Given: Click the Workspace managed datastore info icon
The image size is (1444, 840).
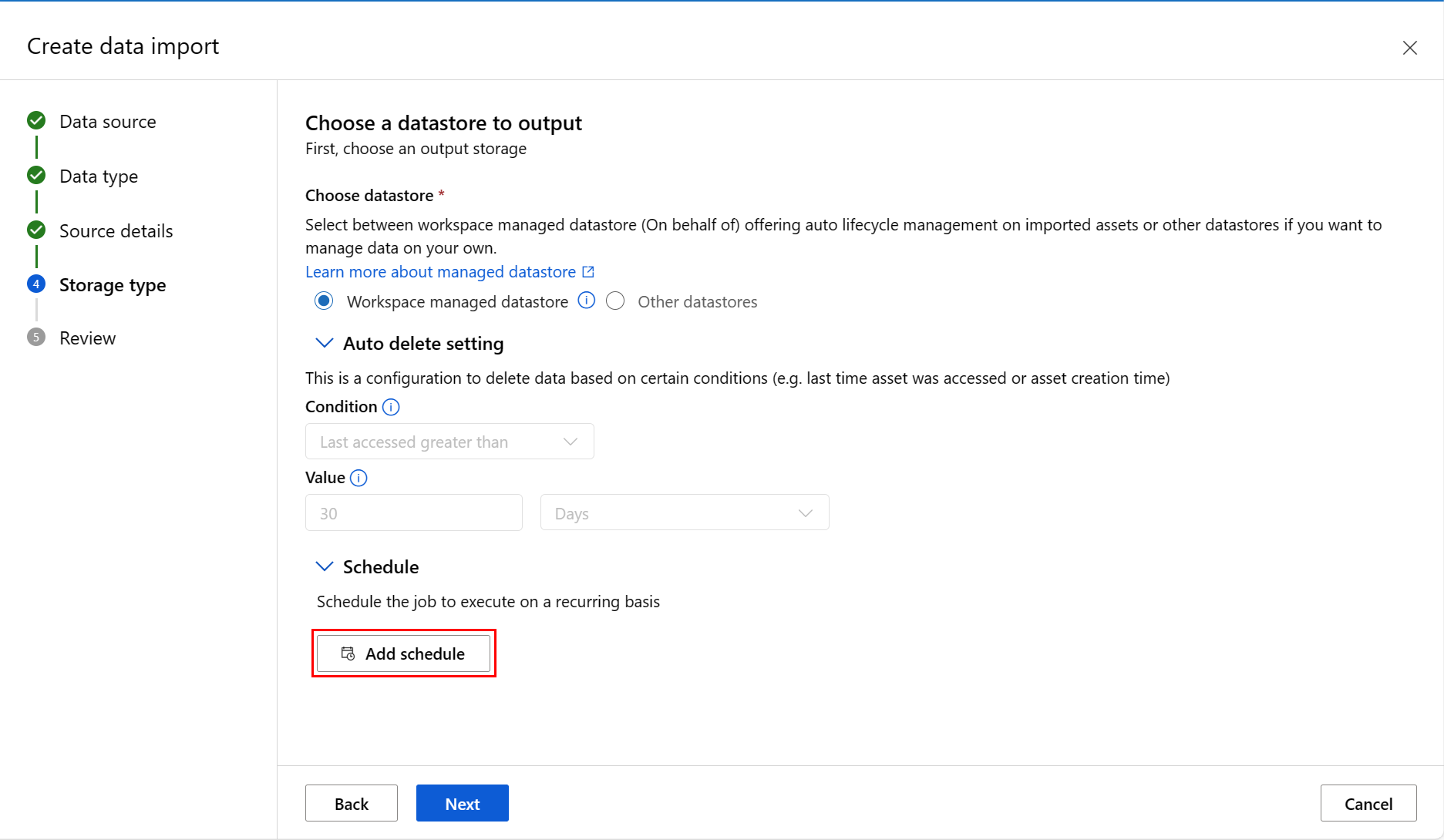Looking at the screenshot, I should pos(587,301).
